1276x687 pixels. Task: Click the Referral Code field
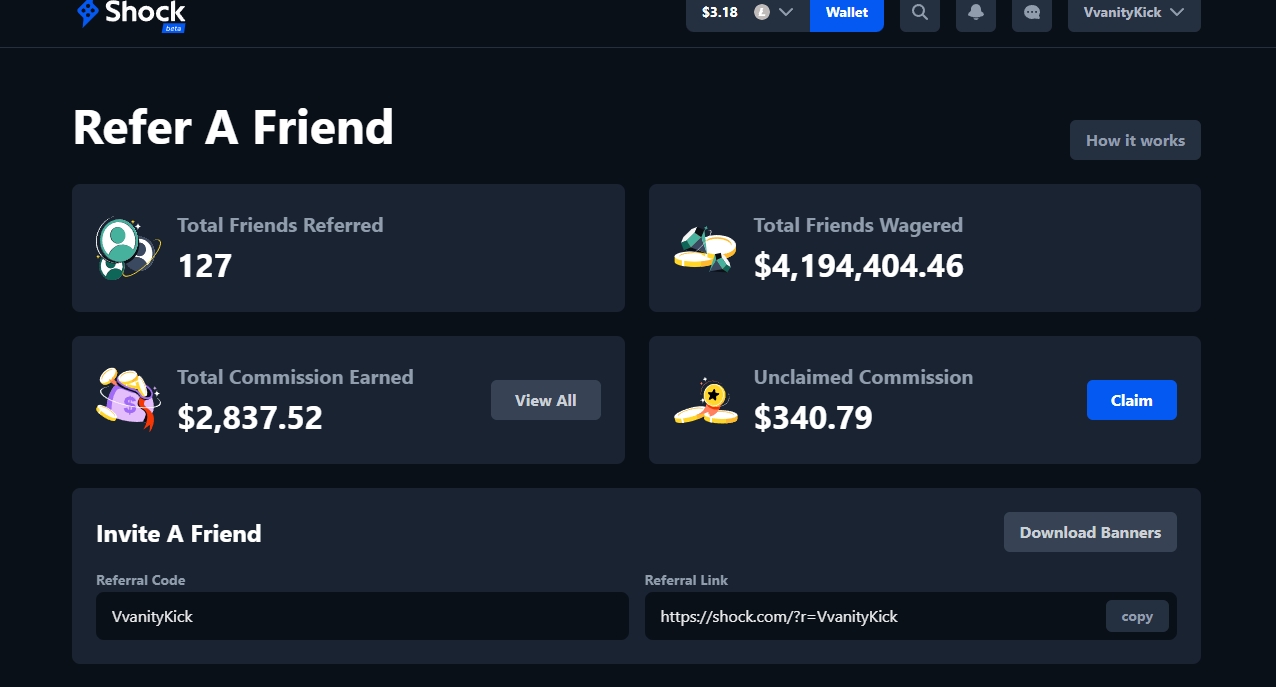362,616
